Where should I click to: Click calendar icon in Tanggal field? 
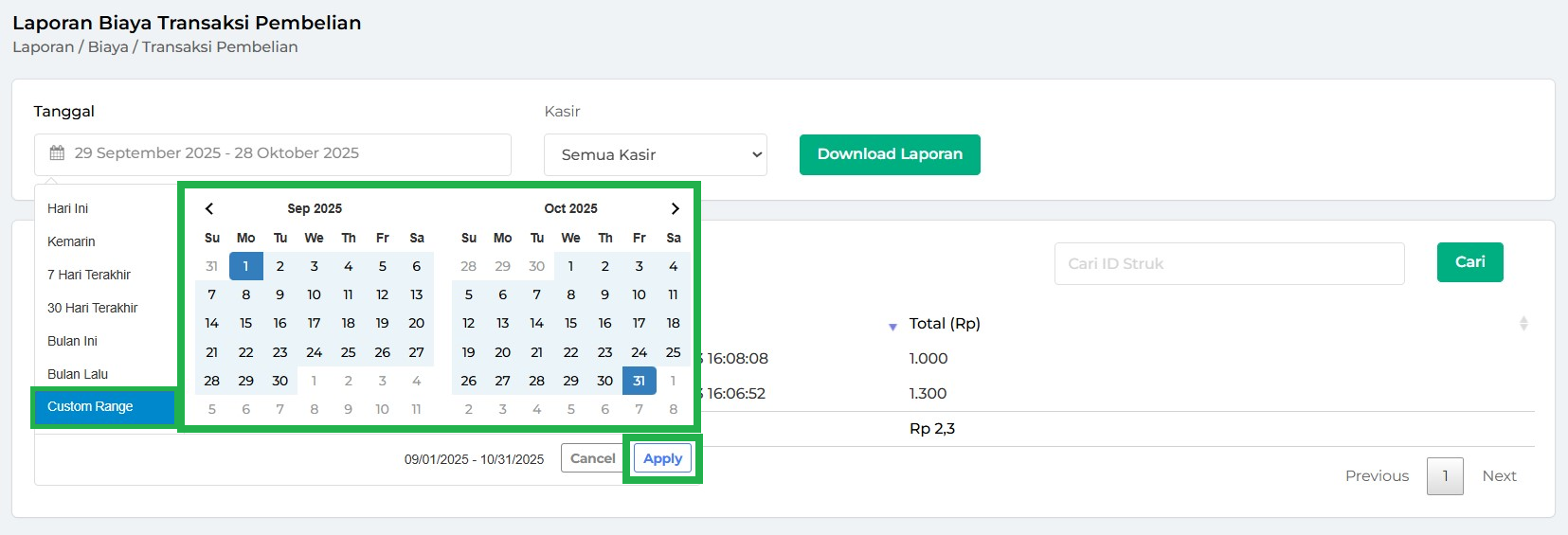click(57, 153)
